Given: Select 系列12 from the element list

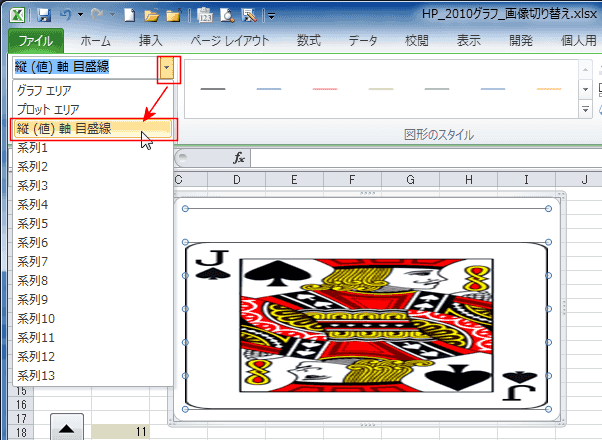Looking at the screenshot, I should click(93, 357).
